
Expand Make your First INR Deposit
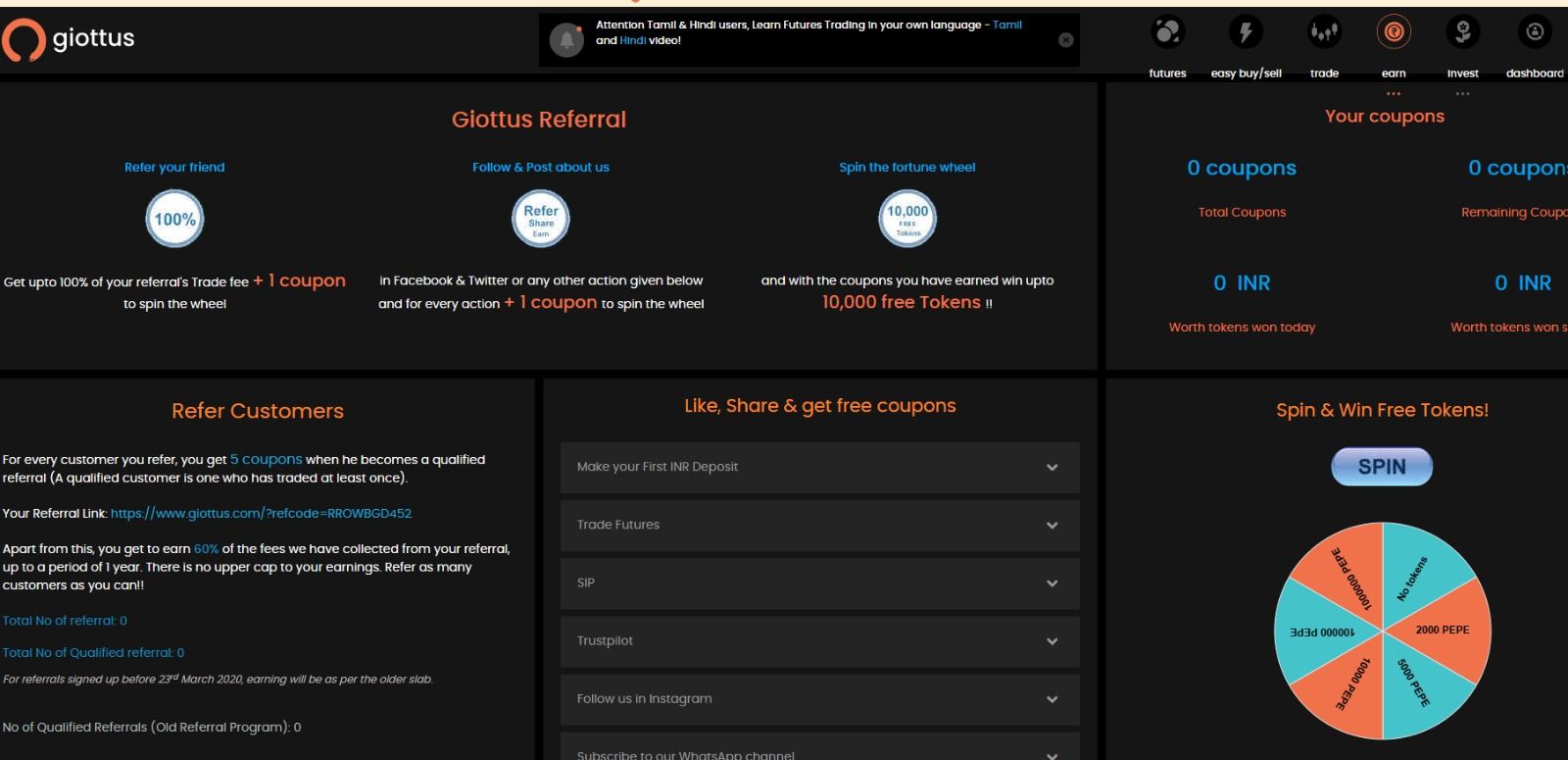pyautogui.click(x=819, y=467)
